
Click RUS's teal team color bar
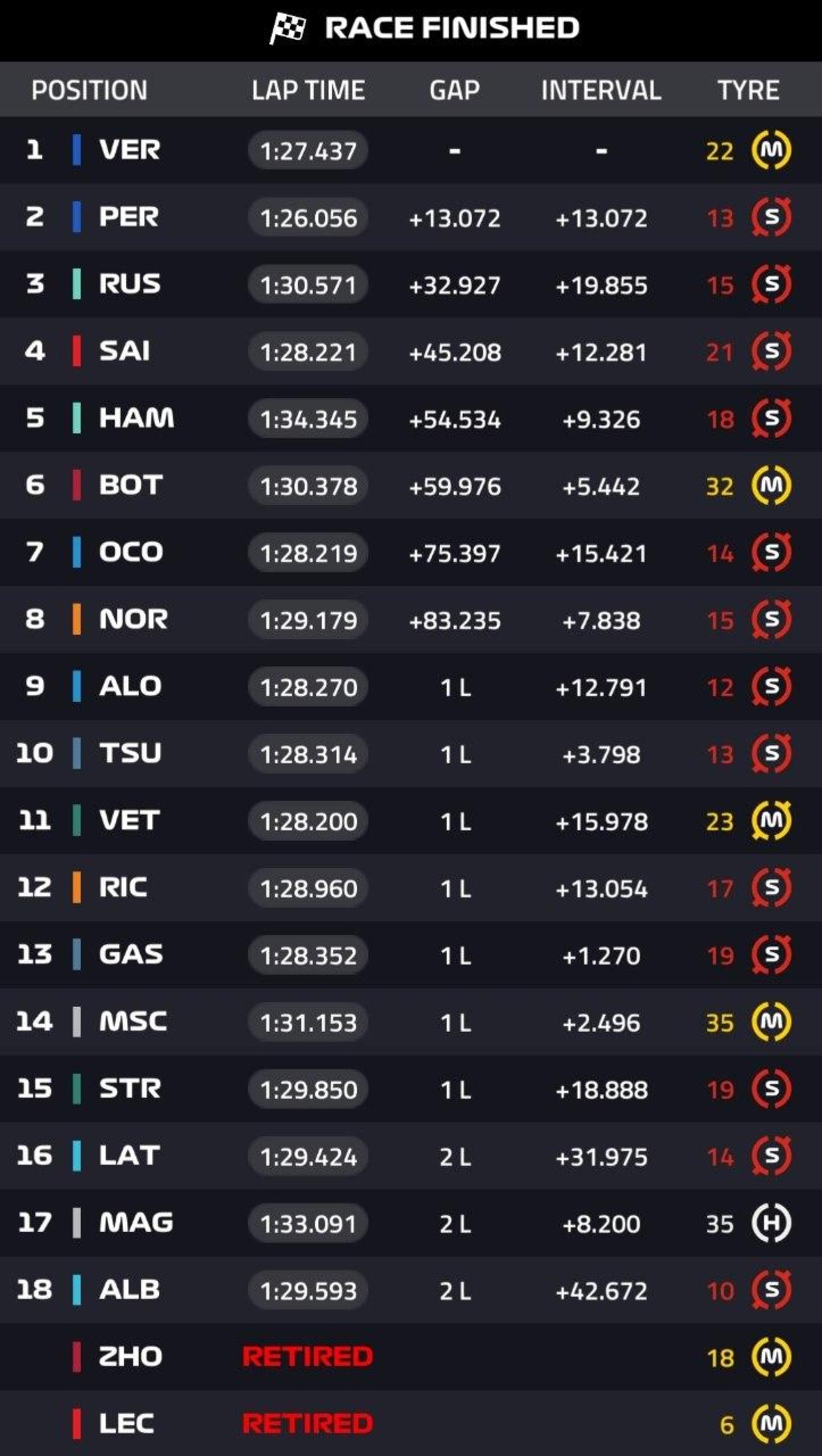77,284
